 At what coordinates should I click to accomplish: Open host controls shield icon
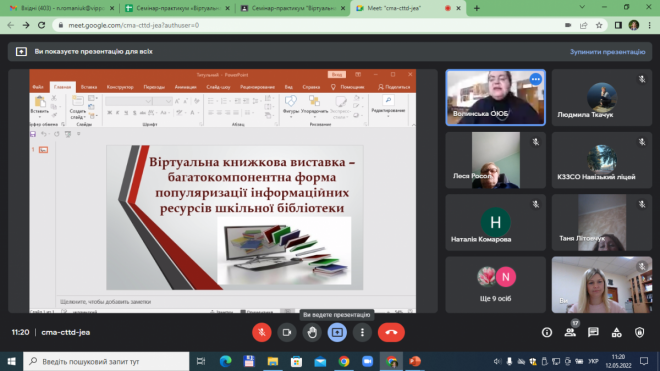[x=639, y=332]
